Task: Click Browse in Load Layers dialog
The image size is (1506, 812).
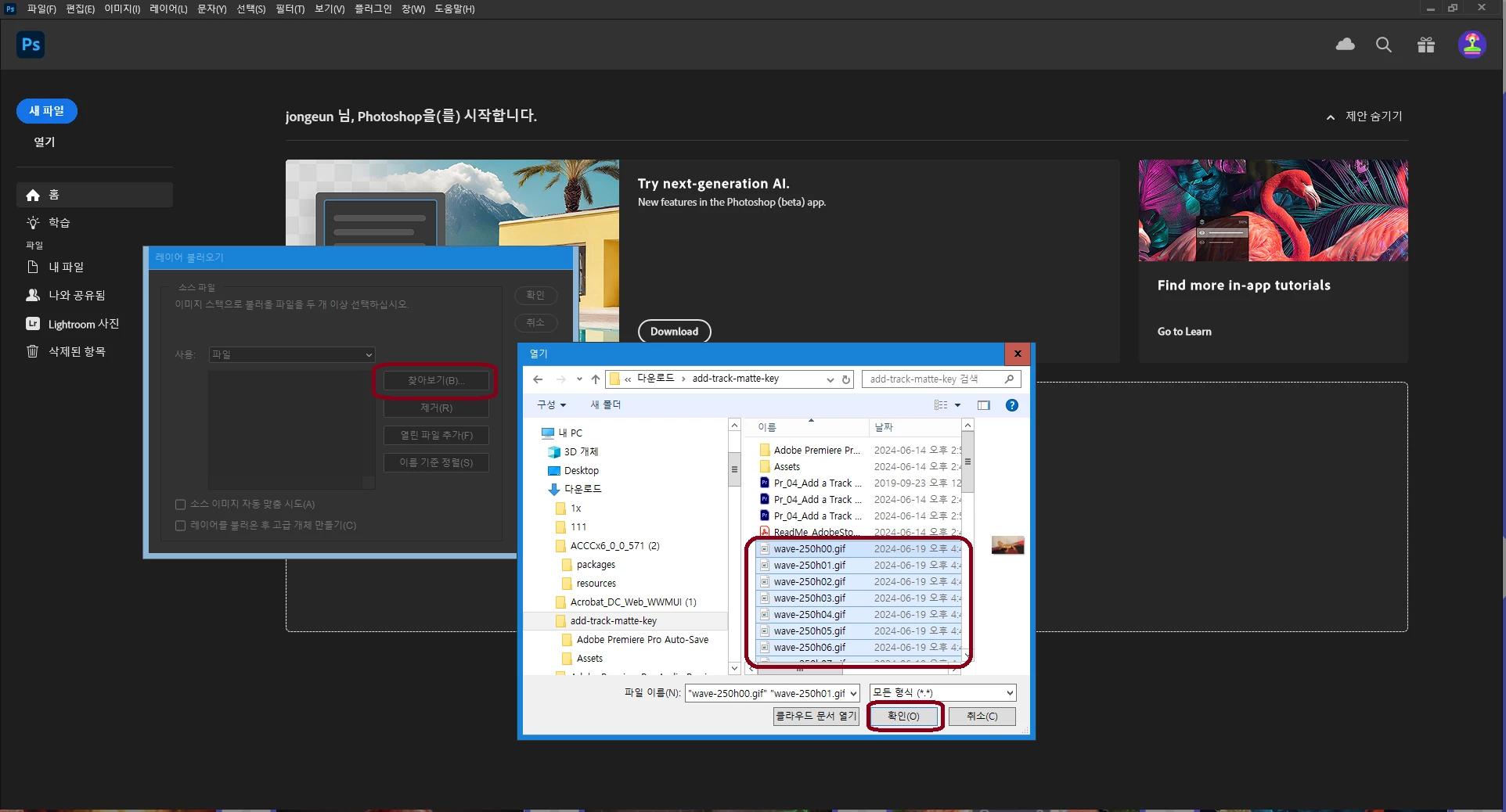Action: point(436,381)
